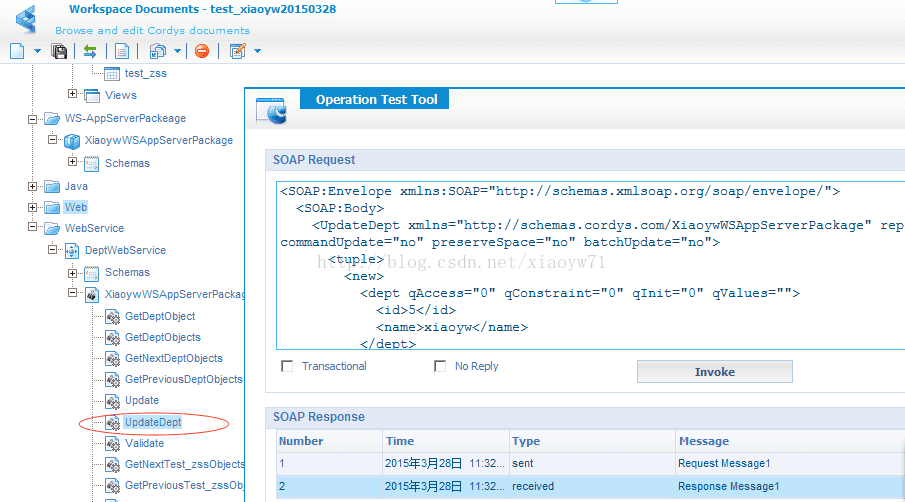Sort by the Time column header

[446, 441]
